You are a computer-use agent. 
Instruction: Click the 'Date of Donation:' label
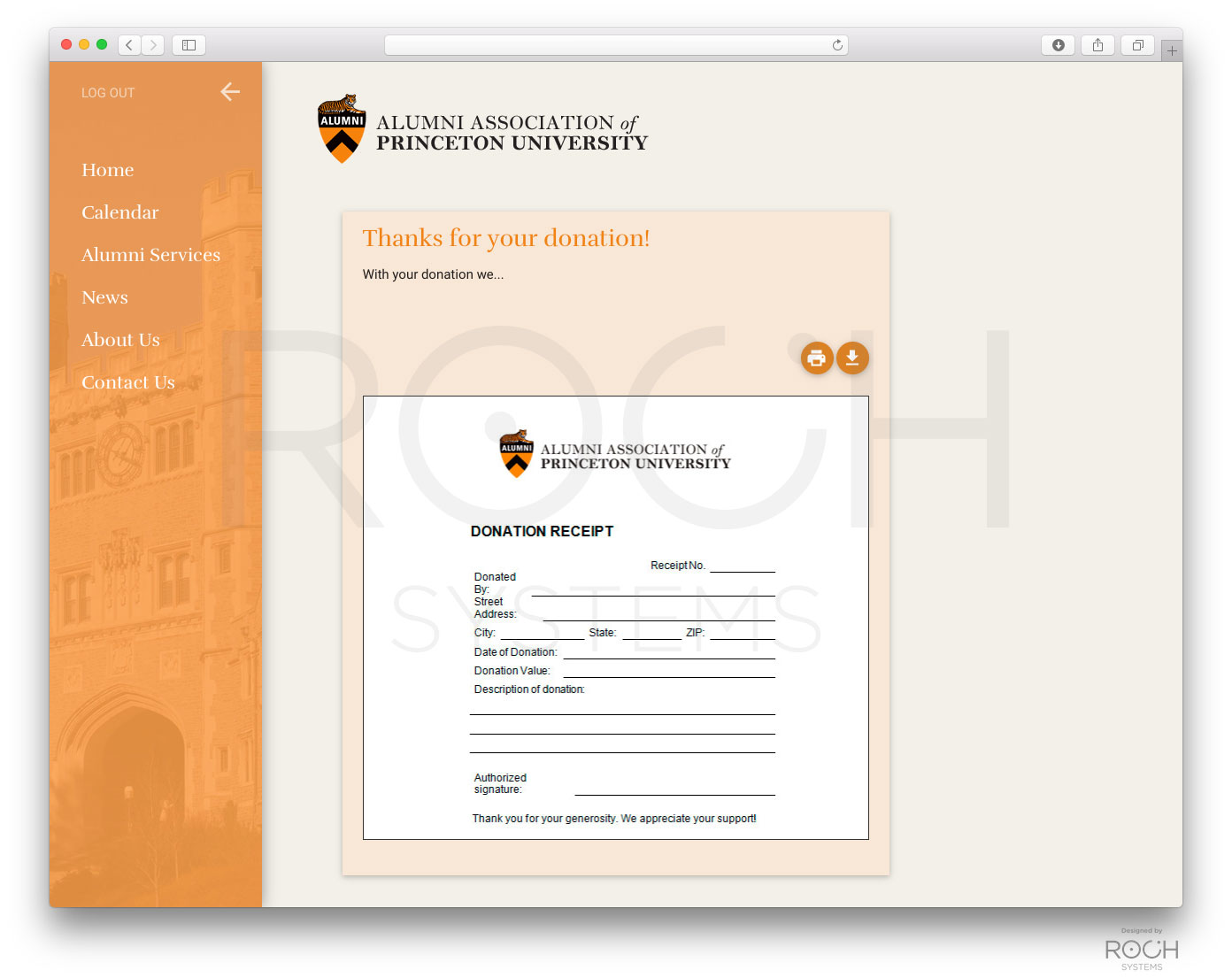point(516,652)
